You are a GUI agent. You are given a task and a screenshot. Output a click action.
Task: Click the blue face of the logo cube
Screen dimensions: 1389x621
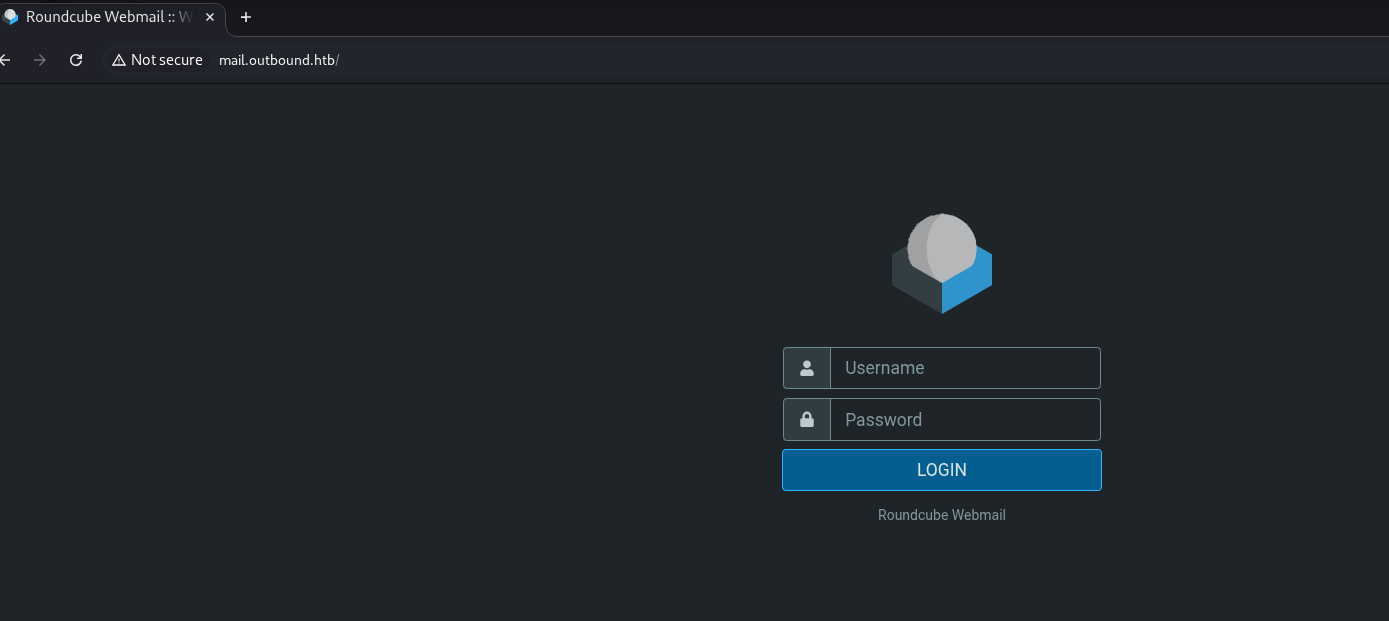pos(968,284)
